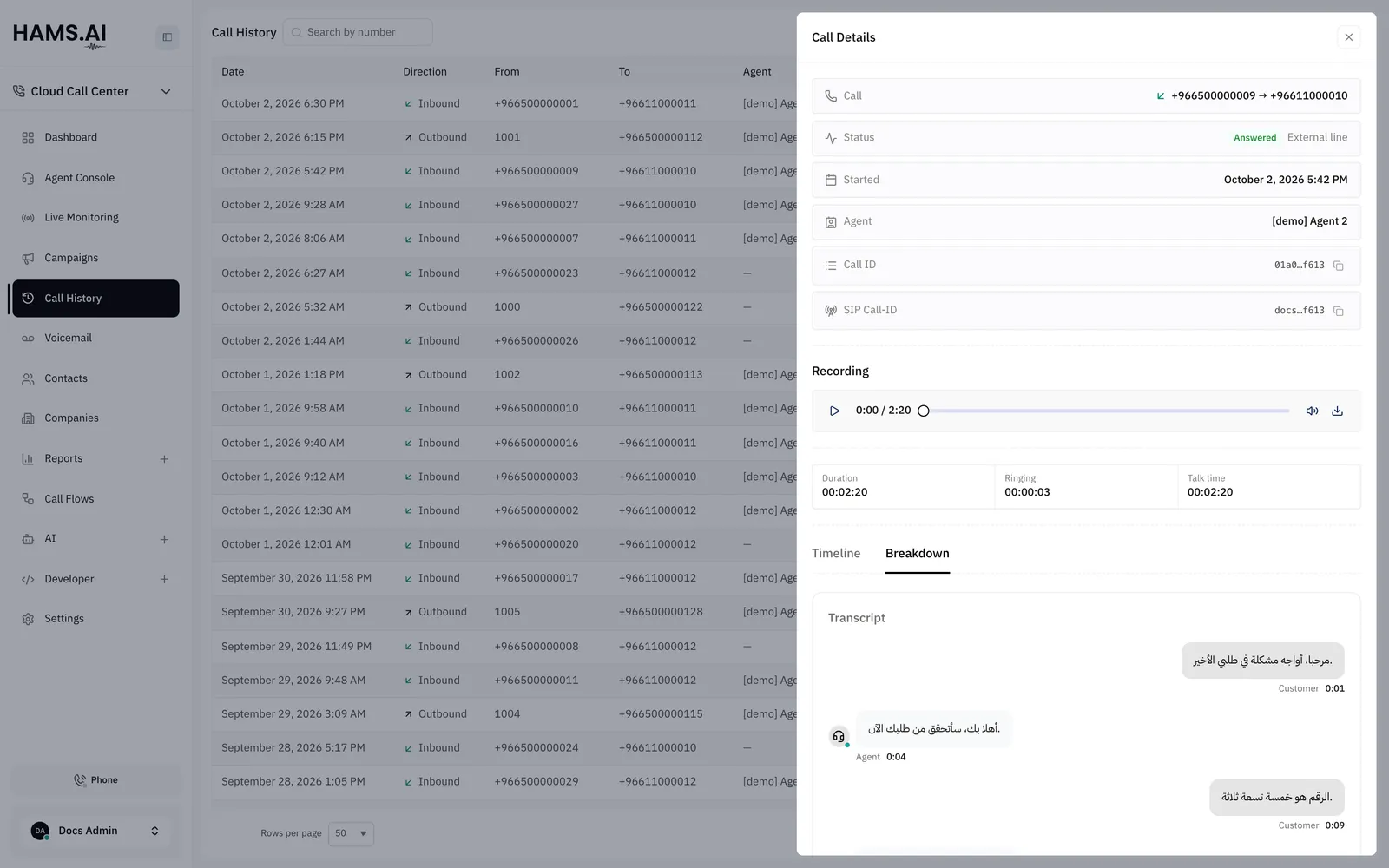Click the September 28, 2026 1:05 PM row
1389x868 pixels.
coord(504,782)
